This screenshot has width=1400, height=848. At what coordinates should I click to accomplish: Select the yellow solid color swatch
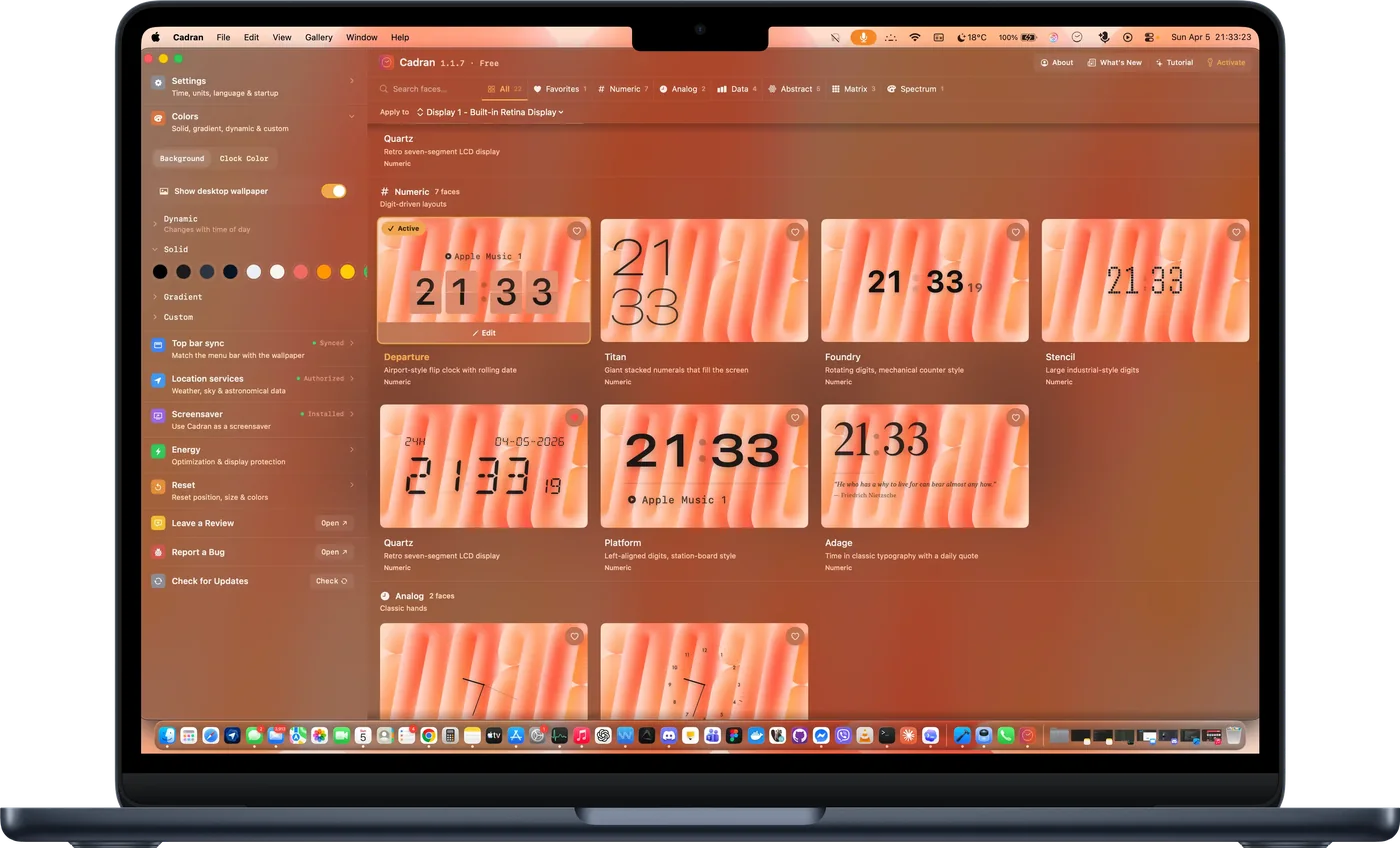pyautogui.click(x=347, y=272)
